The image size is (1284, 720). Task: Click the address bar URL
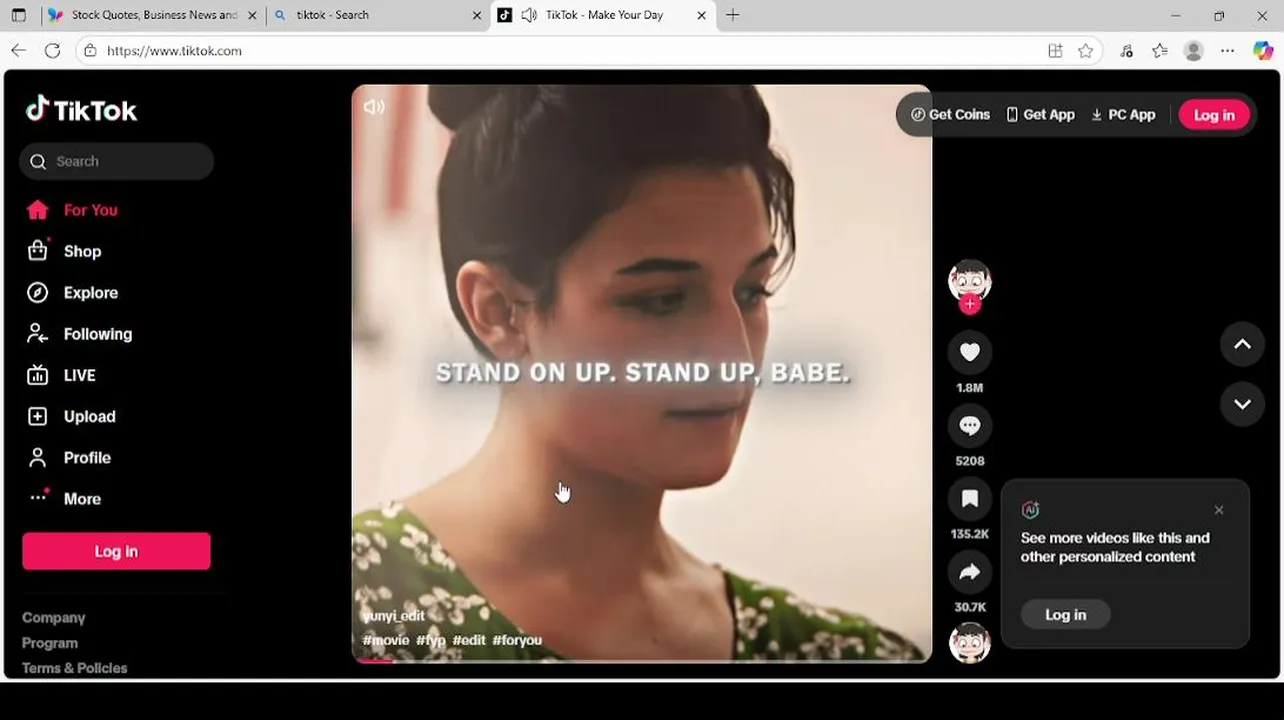point(175,51)
